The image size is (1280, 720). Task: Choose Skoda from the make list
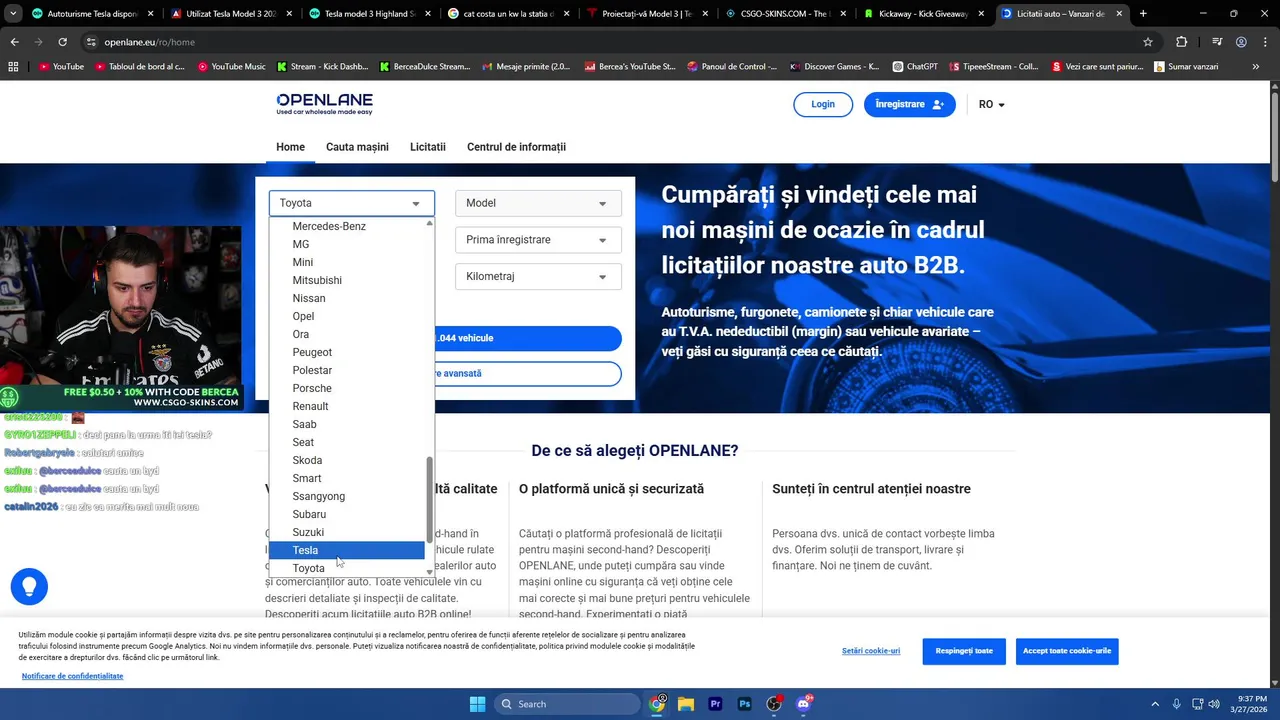[x=346, y=460]
